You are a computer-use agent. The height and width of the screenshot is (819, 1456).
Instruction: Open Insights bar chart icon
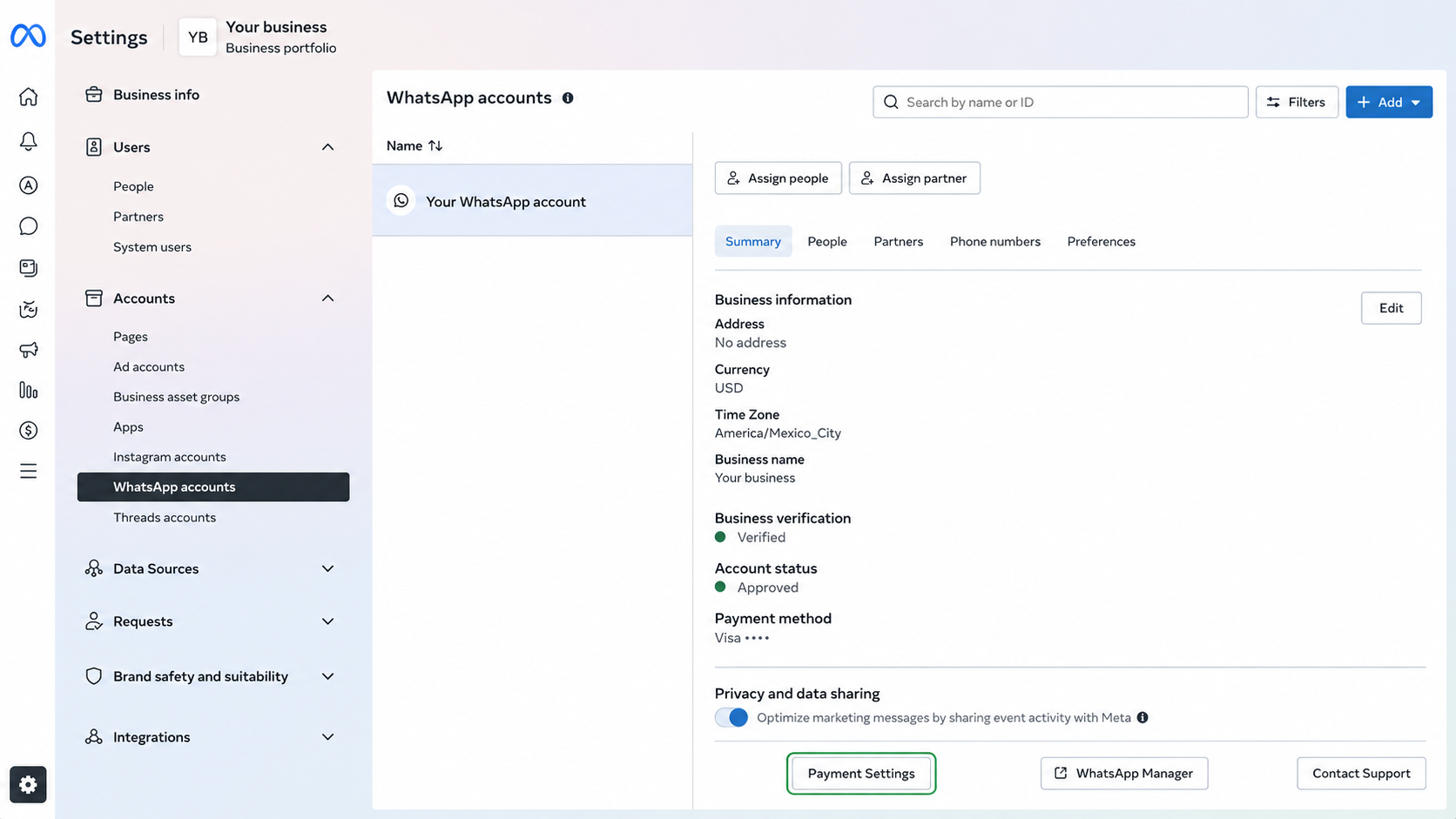coord(28,390)
